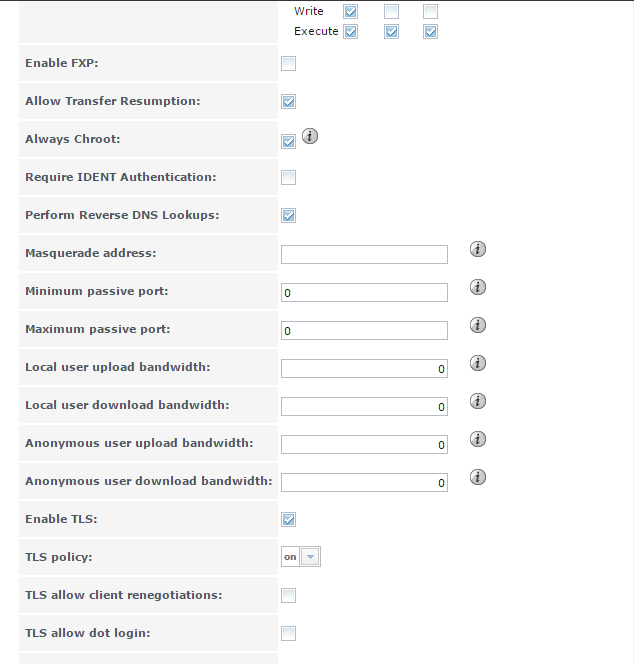Click info icon next to Always Chroot

[x=310, y=137]
